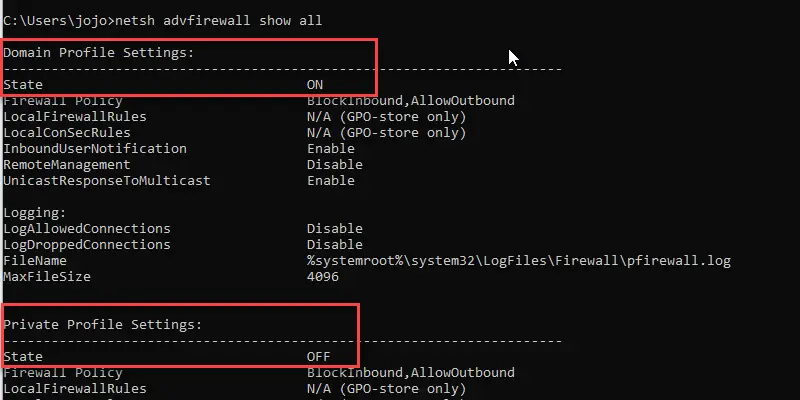Click the LogAllowedConnections label
800x400 pixels.
tap(87, 229)
